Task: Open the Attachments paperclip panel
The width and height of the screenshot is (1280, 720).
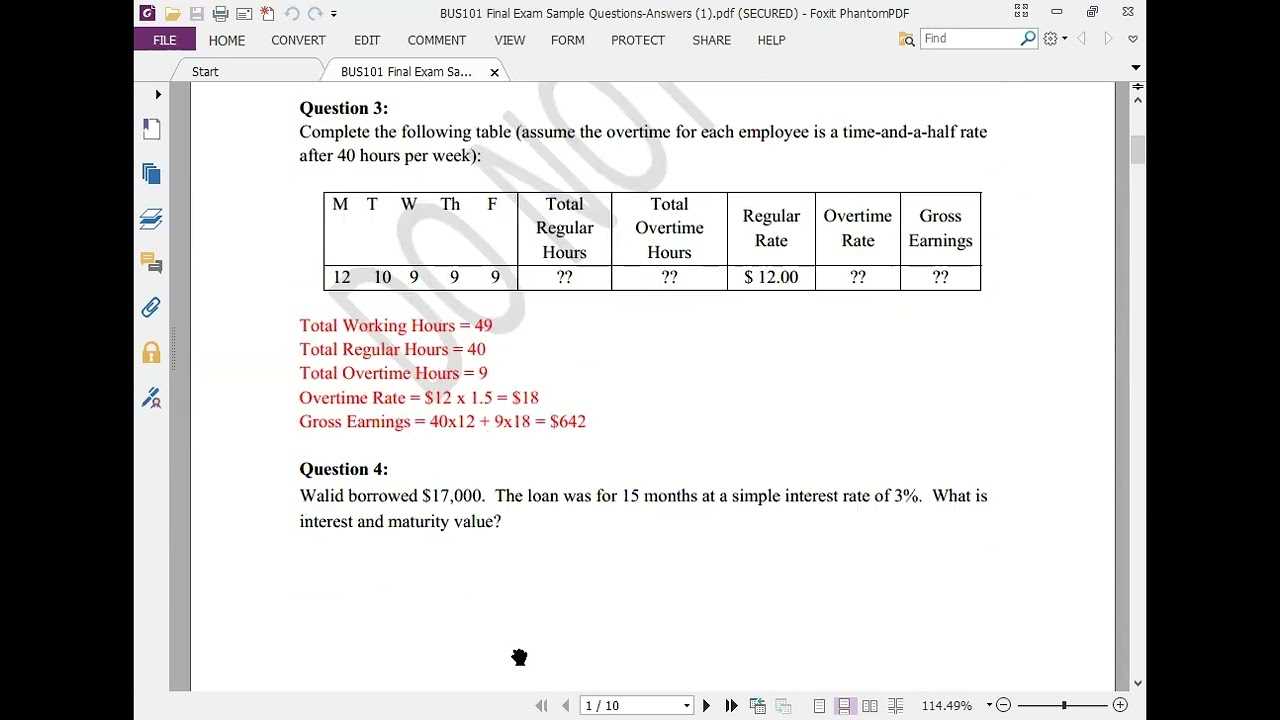Action: coord(151,307)
